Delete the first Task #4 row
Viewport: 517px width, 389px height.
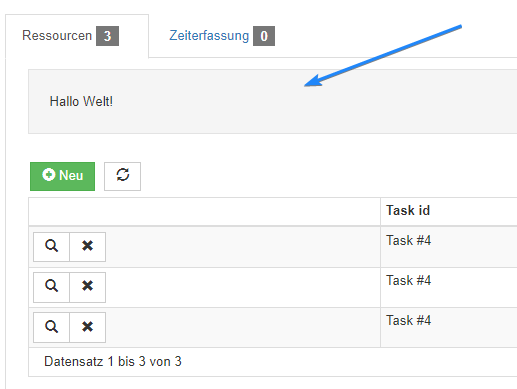[x=88, y=247]
